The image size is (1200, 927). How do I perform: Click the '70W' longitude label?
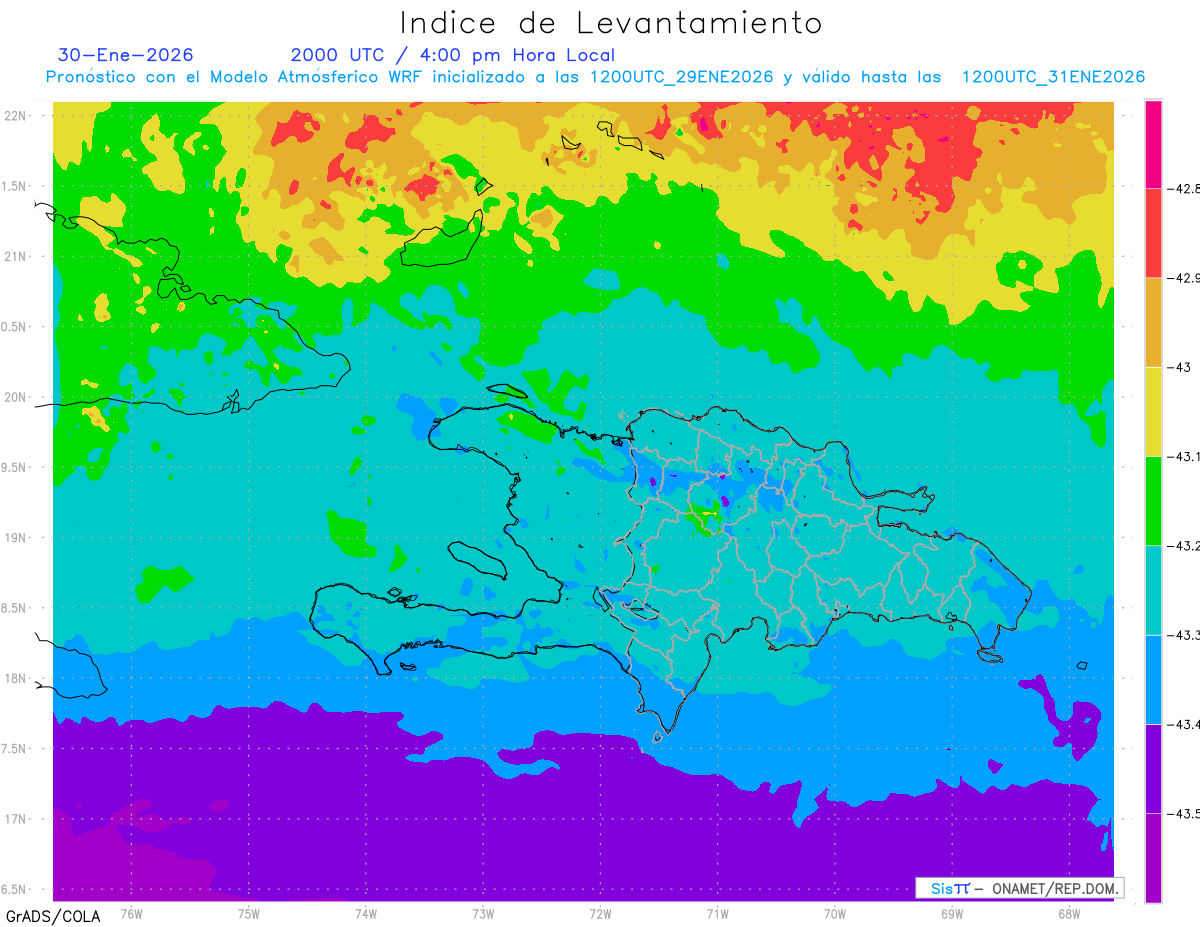[x=835, y=914]
